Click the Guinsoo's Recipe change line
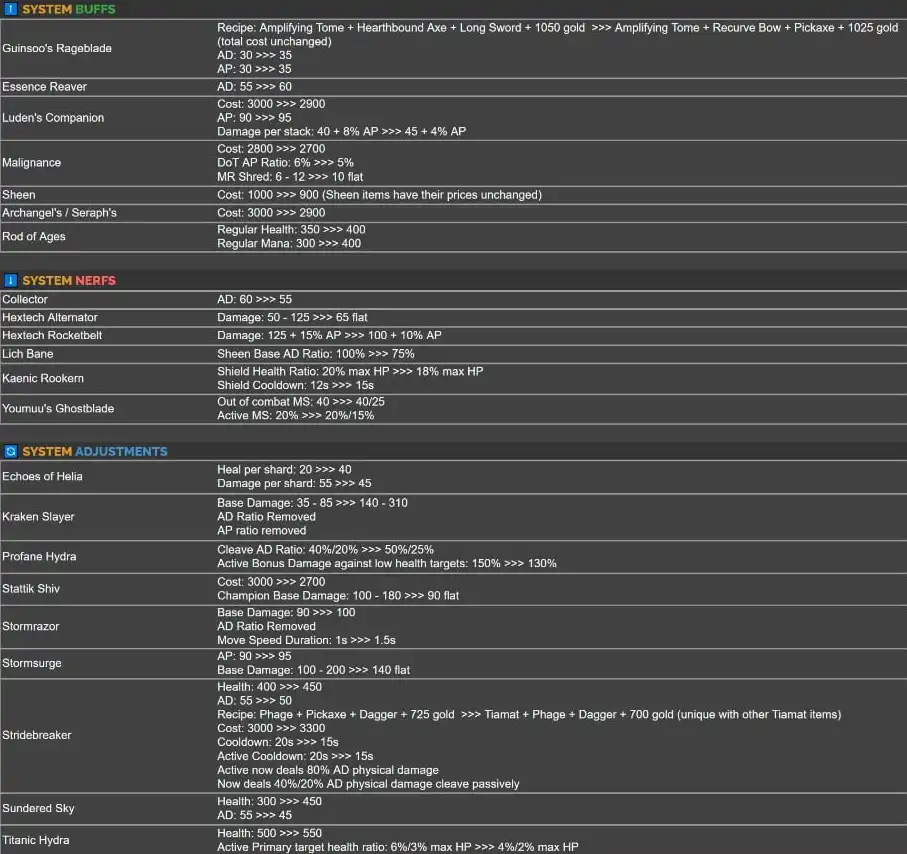907x854 pixels. point(558,28)
